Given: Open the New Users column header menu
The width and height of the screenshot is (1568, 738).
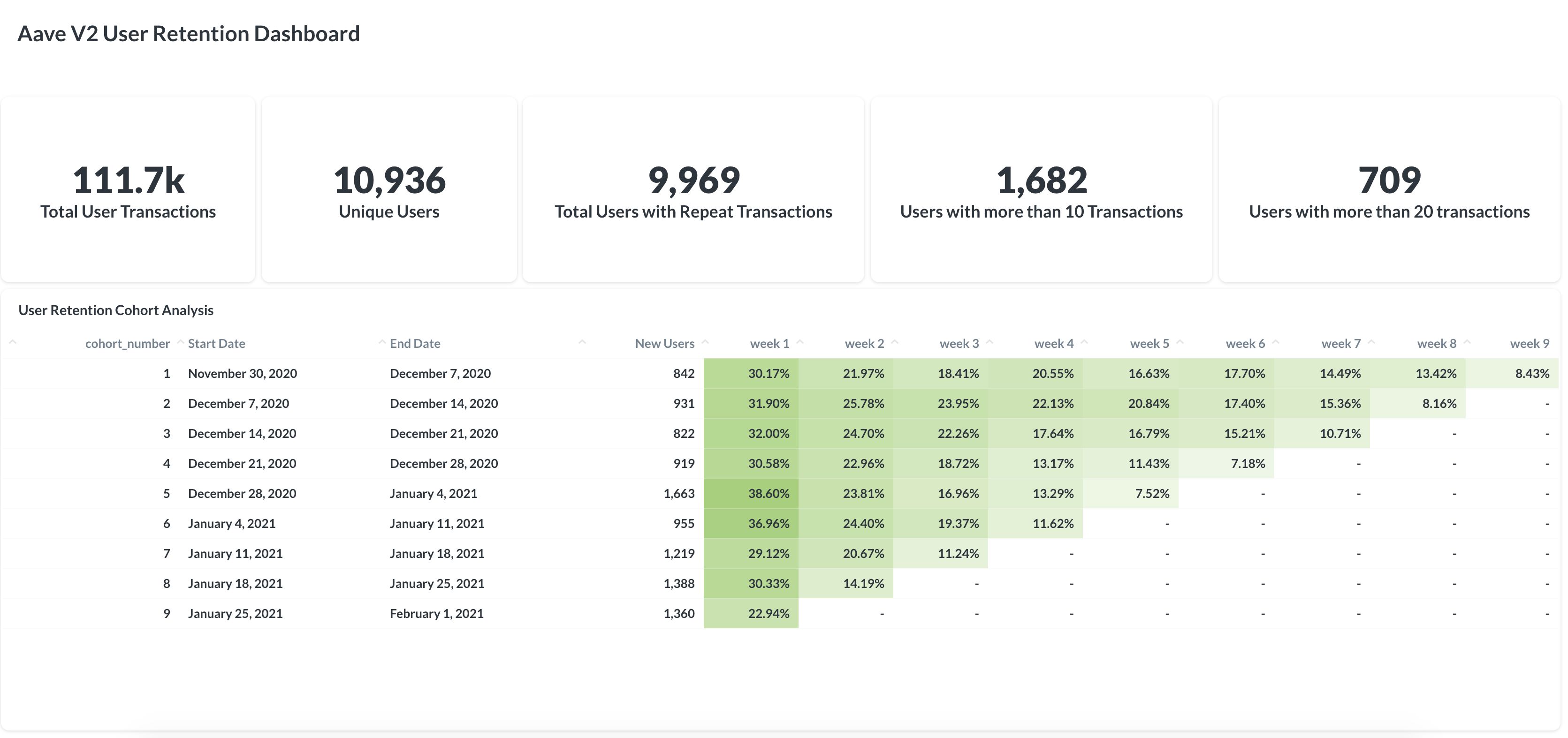Looking at the screenshot, I should [x=665, y=344].
